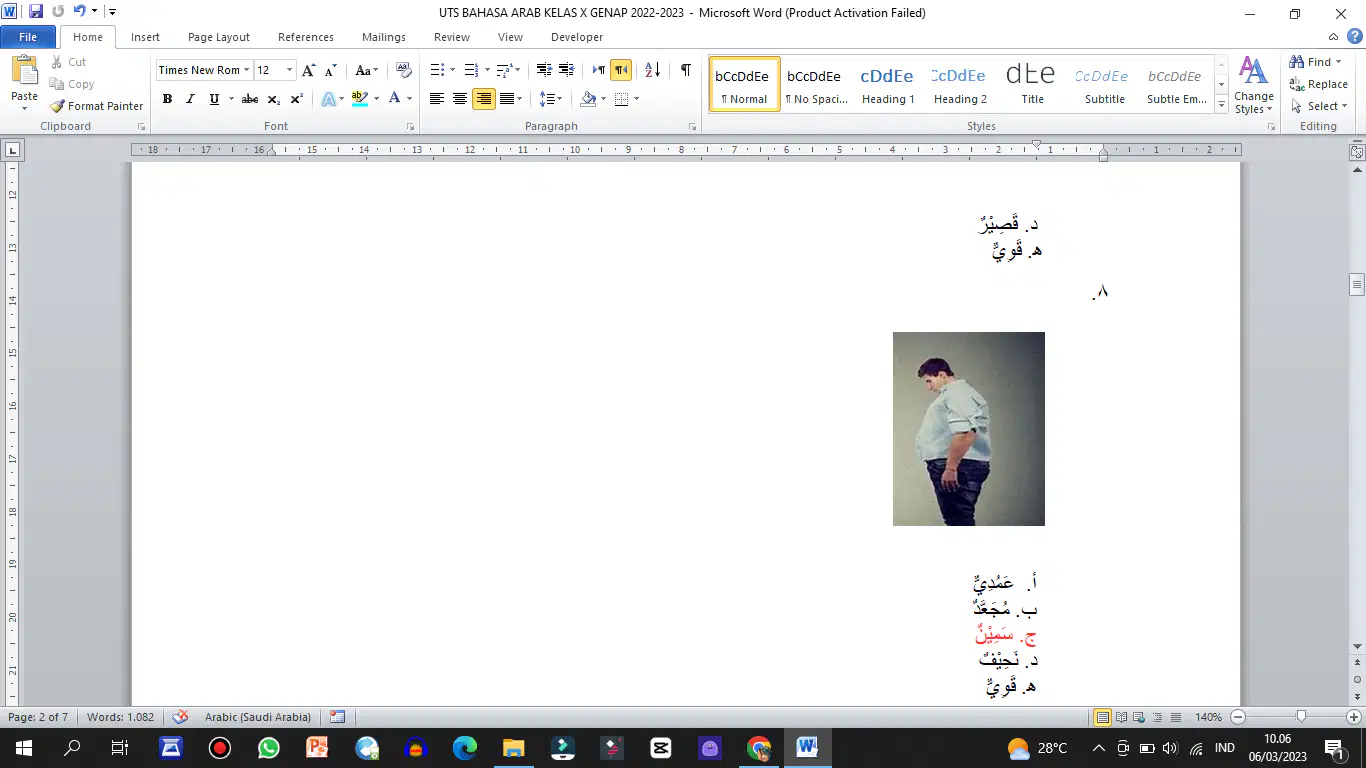The height and width of the screenshot is (768, 1366).
Task: Toggle Left-to-Right text direction
Action: pyautogui.click(x=598, y=70)
